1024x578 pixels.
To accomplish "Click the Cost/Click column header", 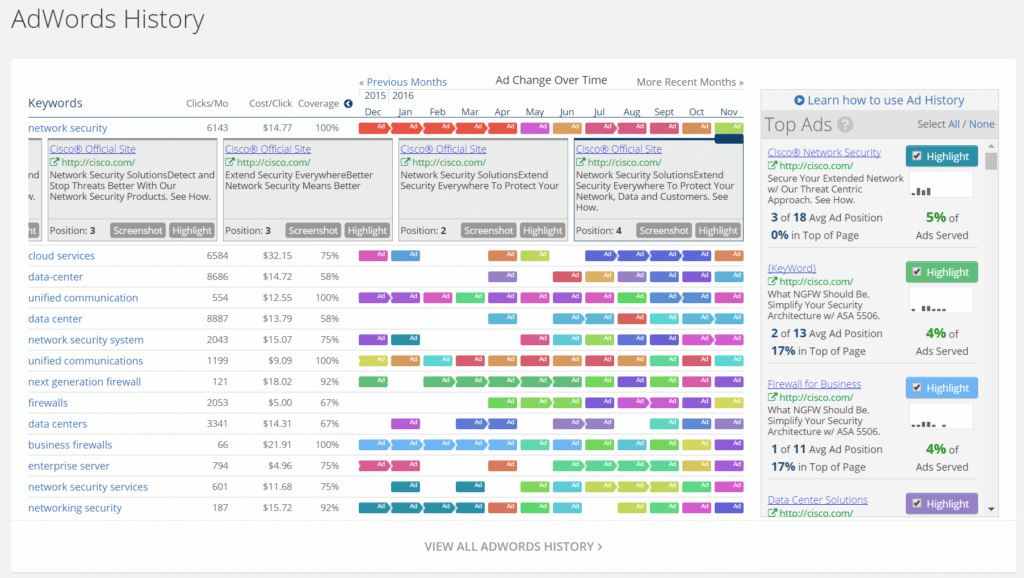I will [x=270, y=103].
